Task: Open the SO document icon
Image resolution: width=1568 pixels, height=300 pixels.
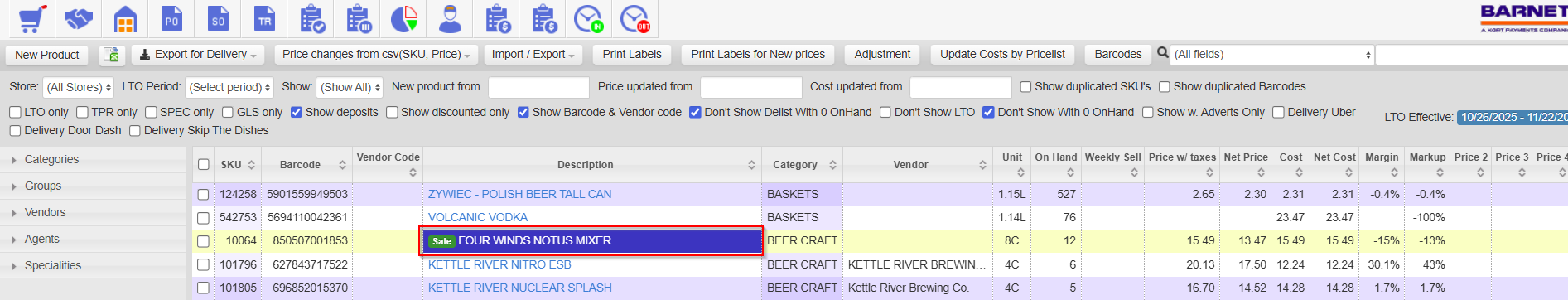Action: 218,18
